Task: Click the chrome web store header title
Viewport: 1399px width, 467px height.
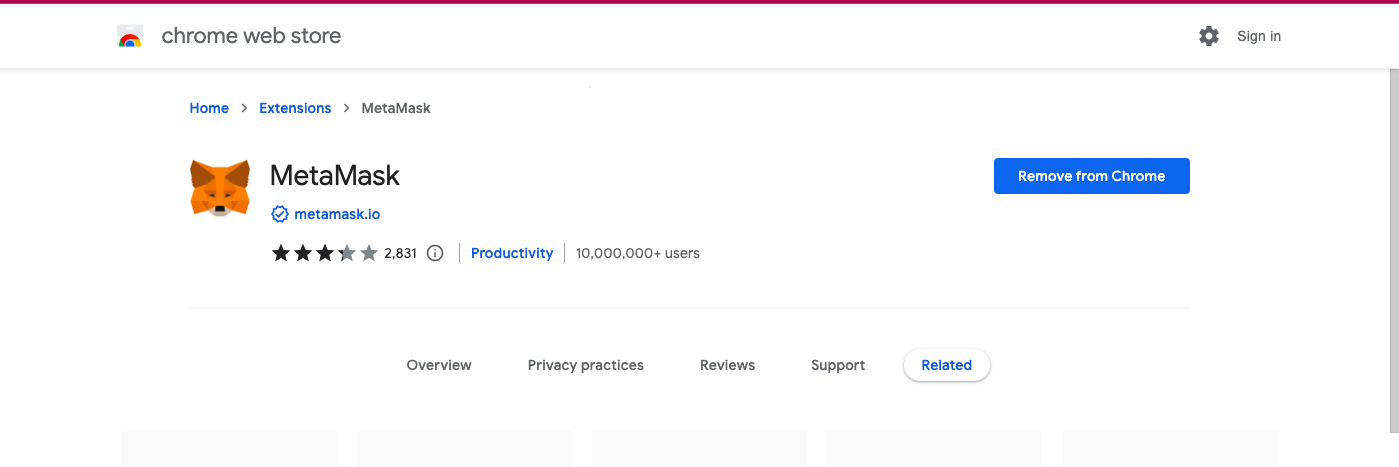Action: pos(251,36)
